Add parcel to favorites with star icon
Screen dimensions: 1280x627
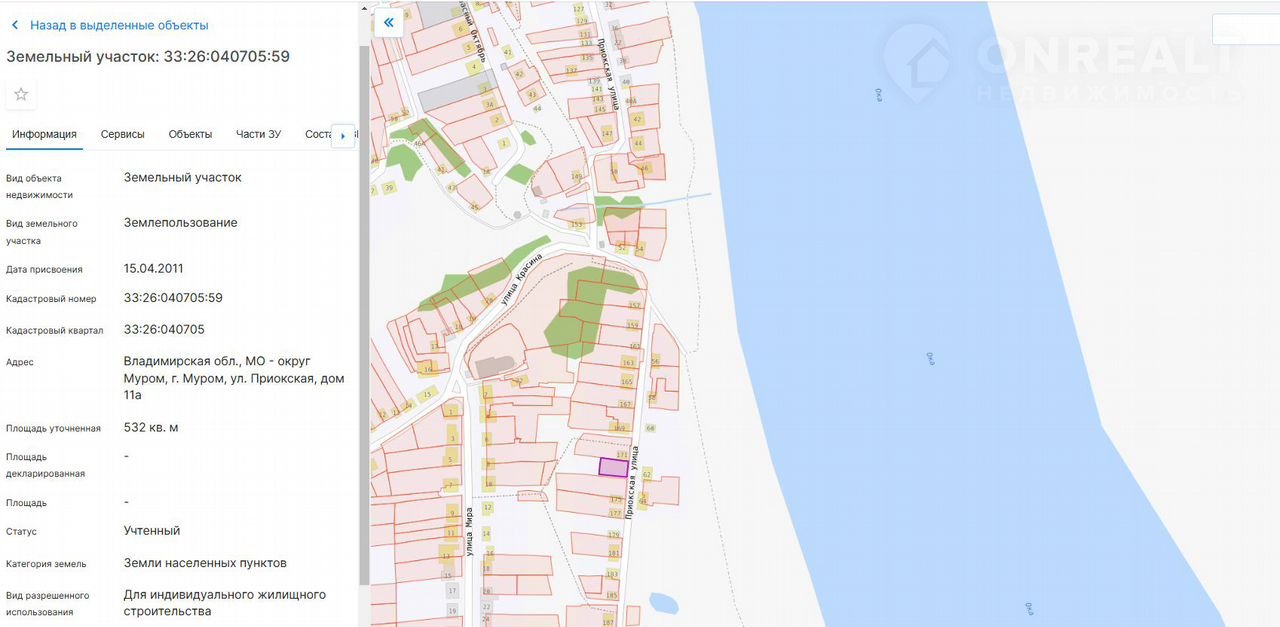[x=21, y=94]
